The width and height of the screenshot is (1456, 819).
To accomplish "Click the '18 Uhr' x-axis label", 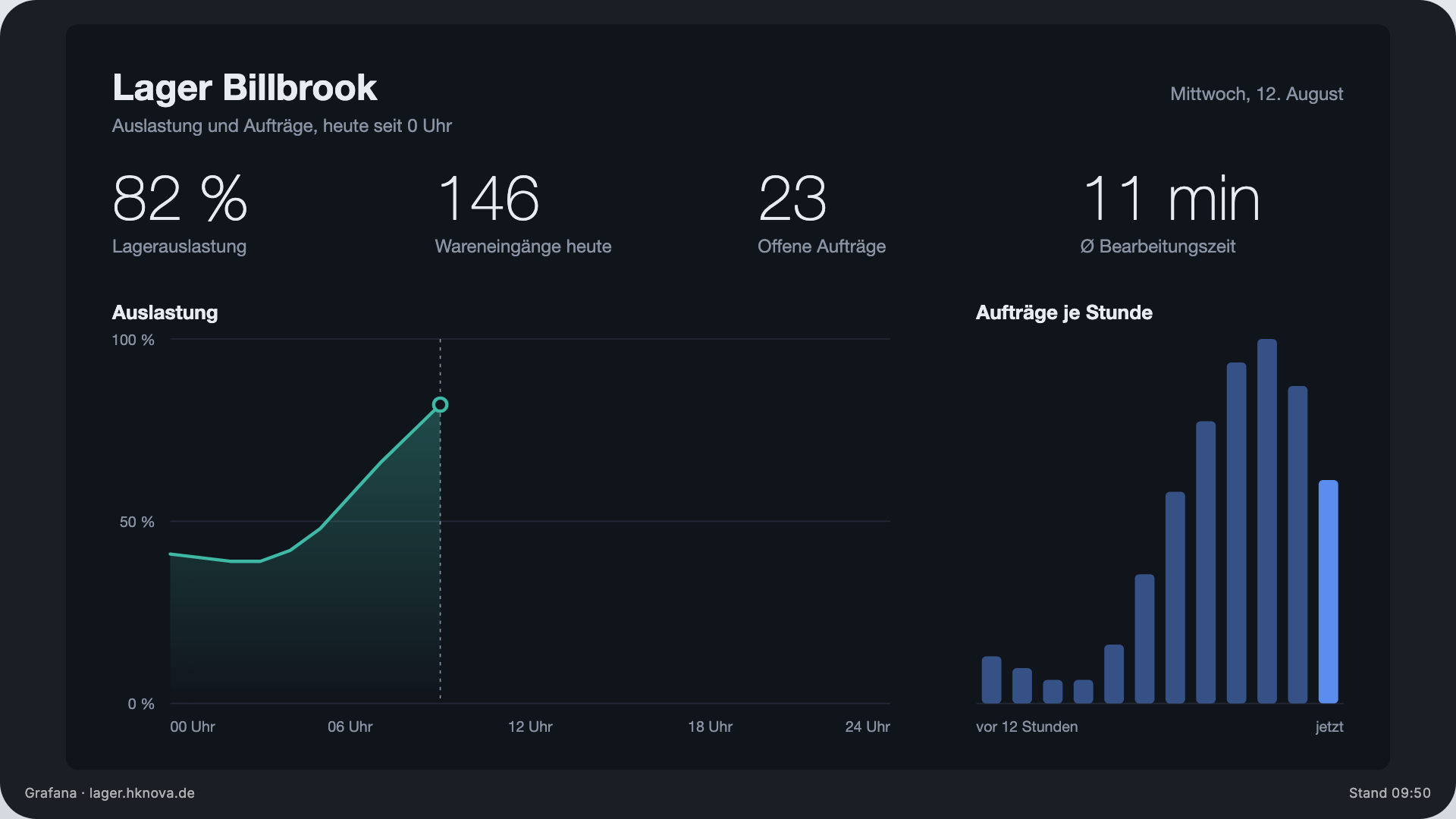I will pos(711,726).
